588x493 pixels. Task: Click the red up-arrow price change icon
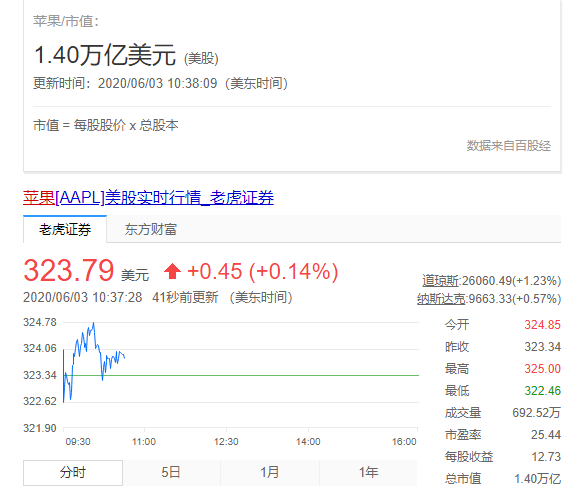[172, 271]
